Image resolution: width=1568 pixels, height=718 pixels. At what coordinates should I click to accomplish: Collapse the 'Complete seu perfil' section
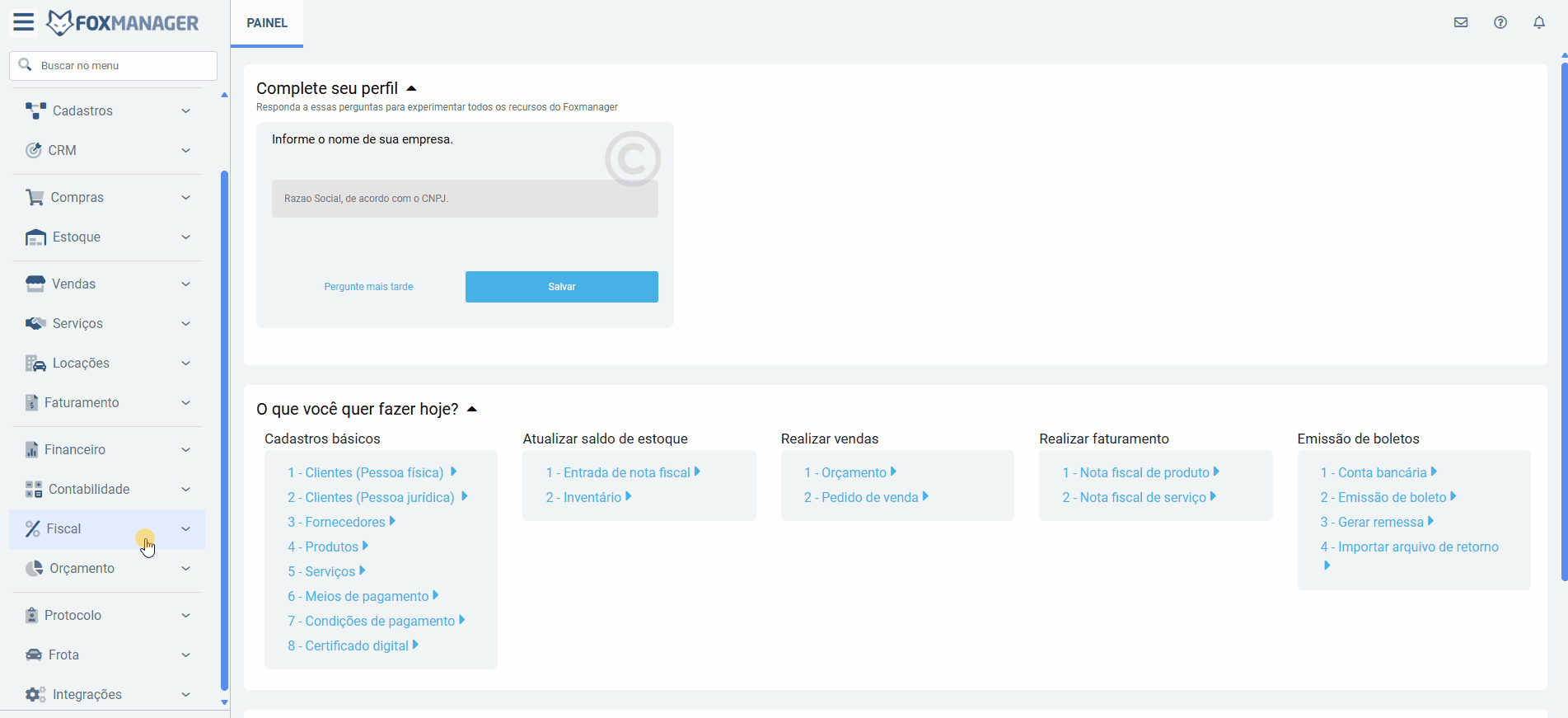411,89
